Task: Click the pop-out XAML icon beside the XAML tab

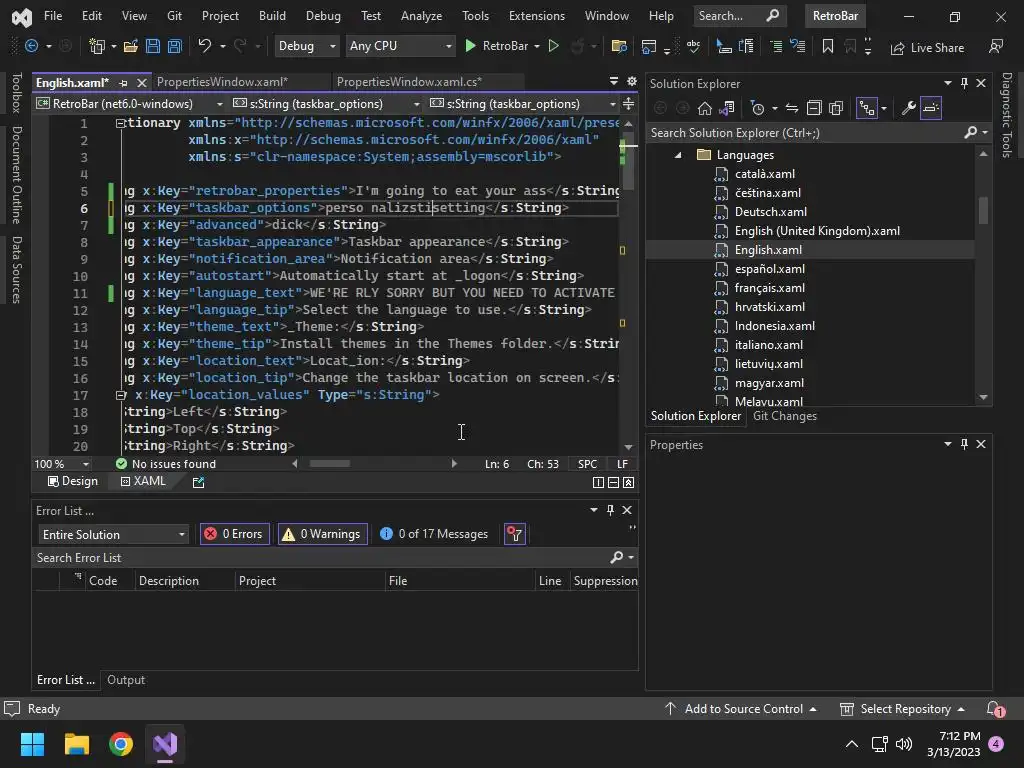Action: pyautogui.click(x=199, y=482)
